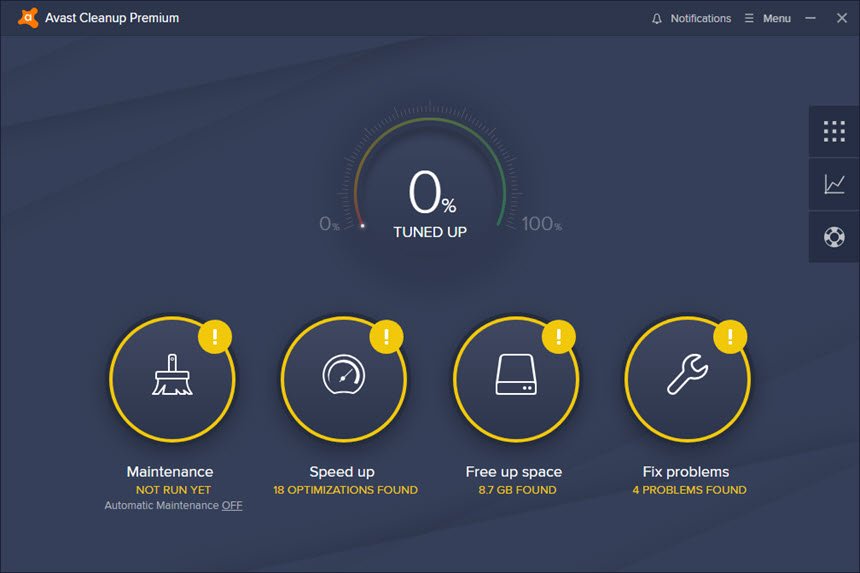The height and width of the screenshot is (573, 860).
Task: Close the Avast Cleanup window
Action: click(842, 18)
